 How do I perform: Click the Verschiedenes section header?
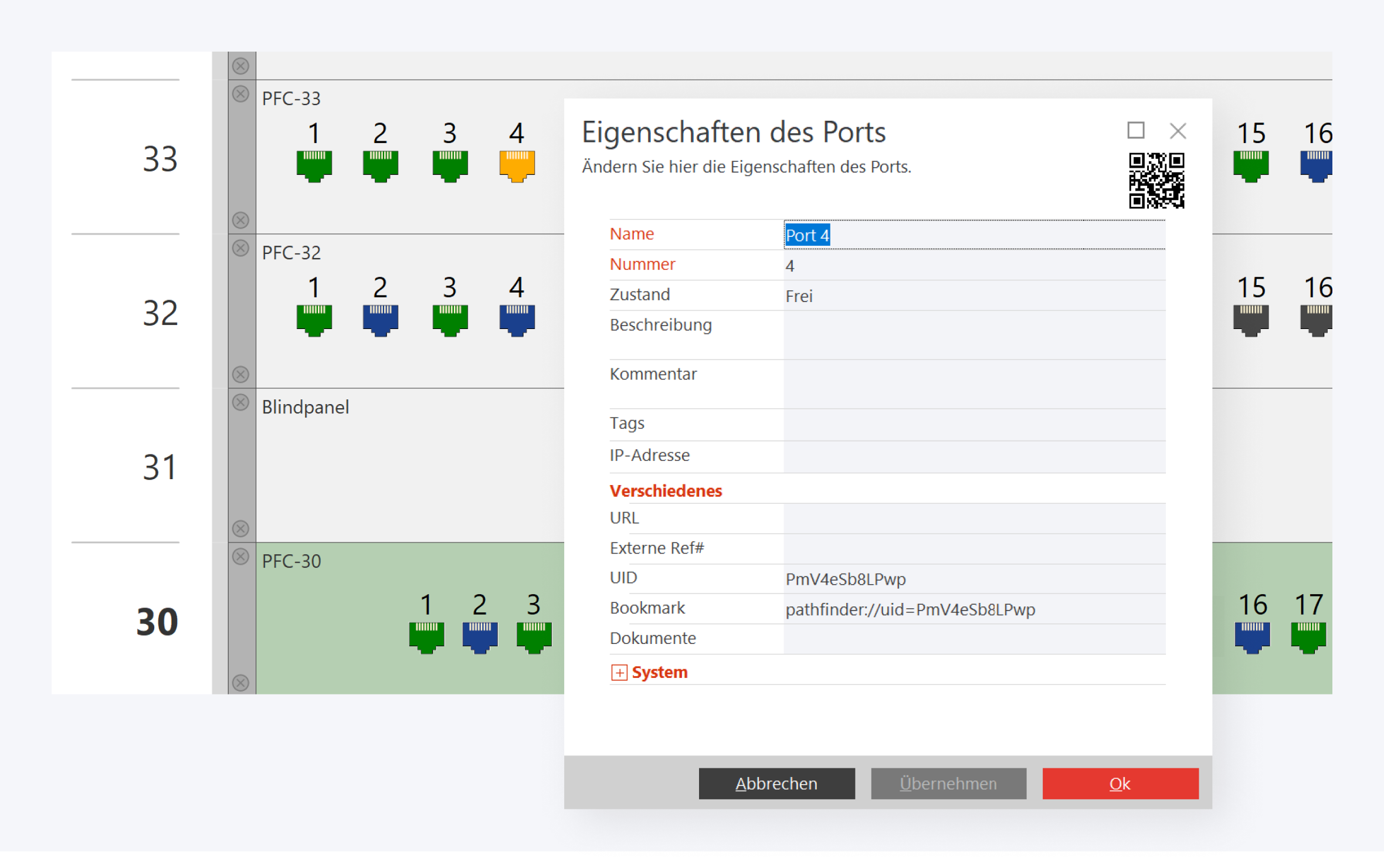666,491
